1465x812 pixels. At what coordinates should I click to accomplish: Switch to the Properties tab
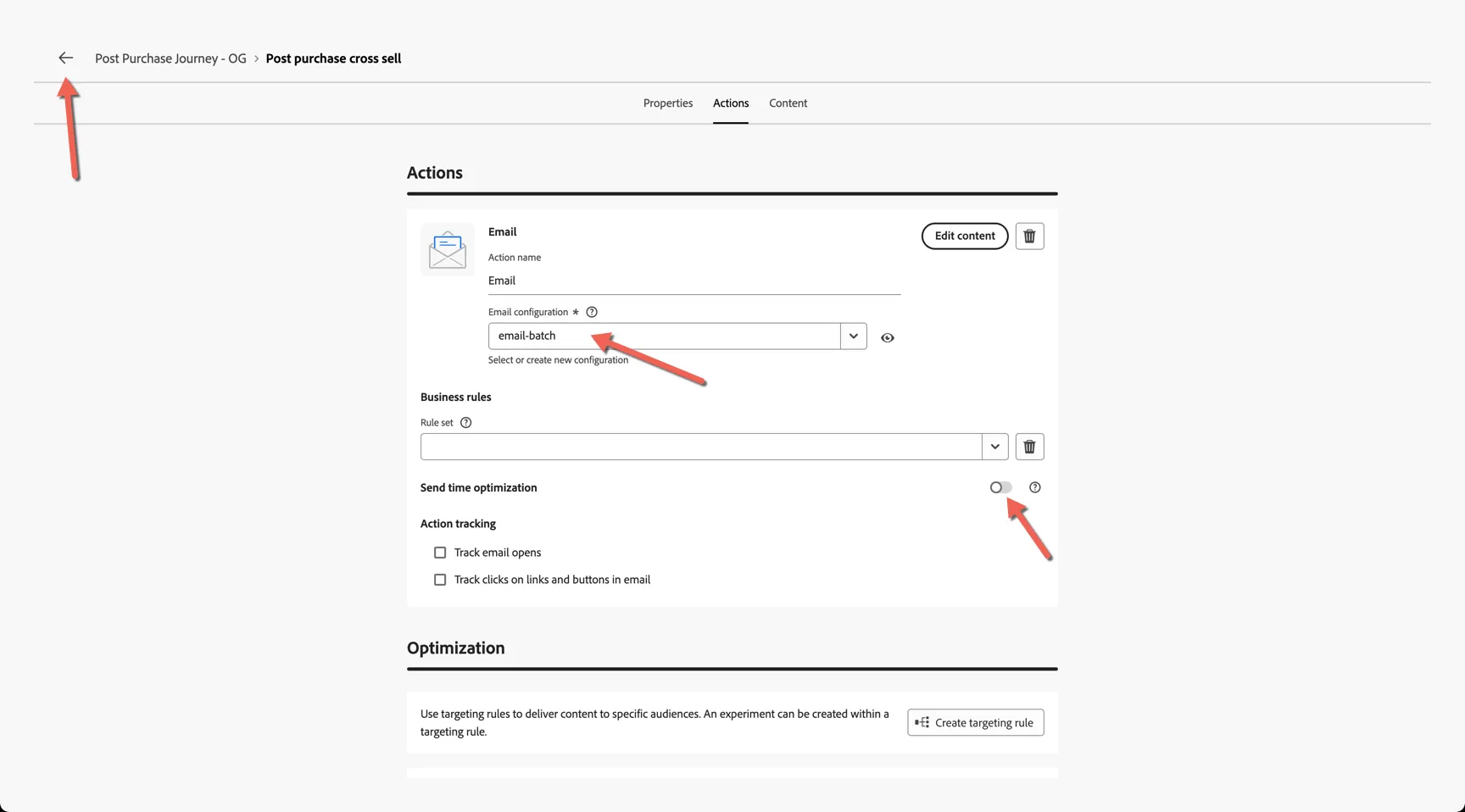click(667, 103)
